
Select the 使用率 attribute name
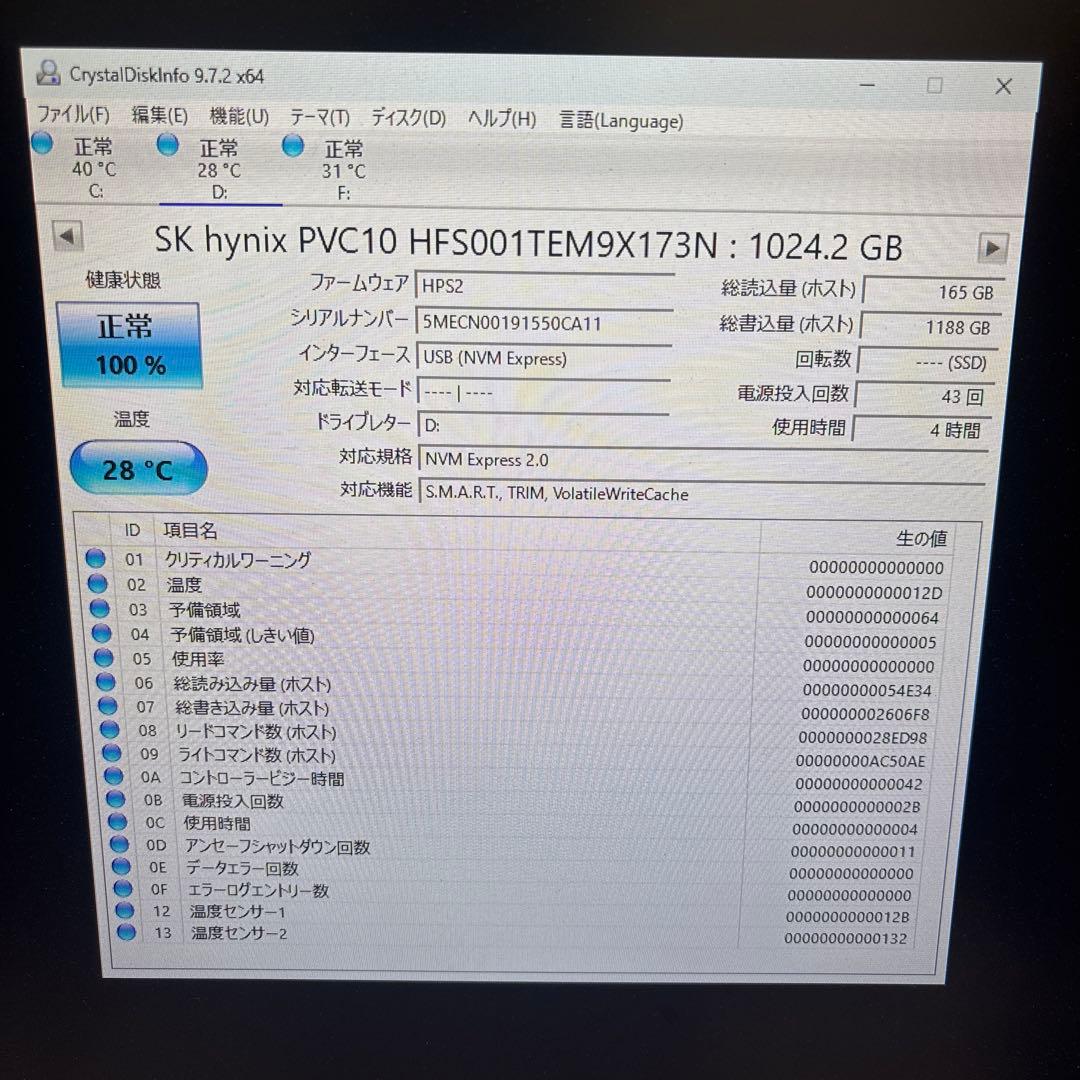pyautogui.click(x=198, y=659)
